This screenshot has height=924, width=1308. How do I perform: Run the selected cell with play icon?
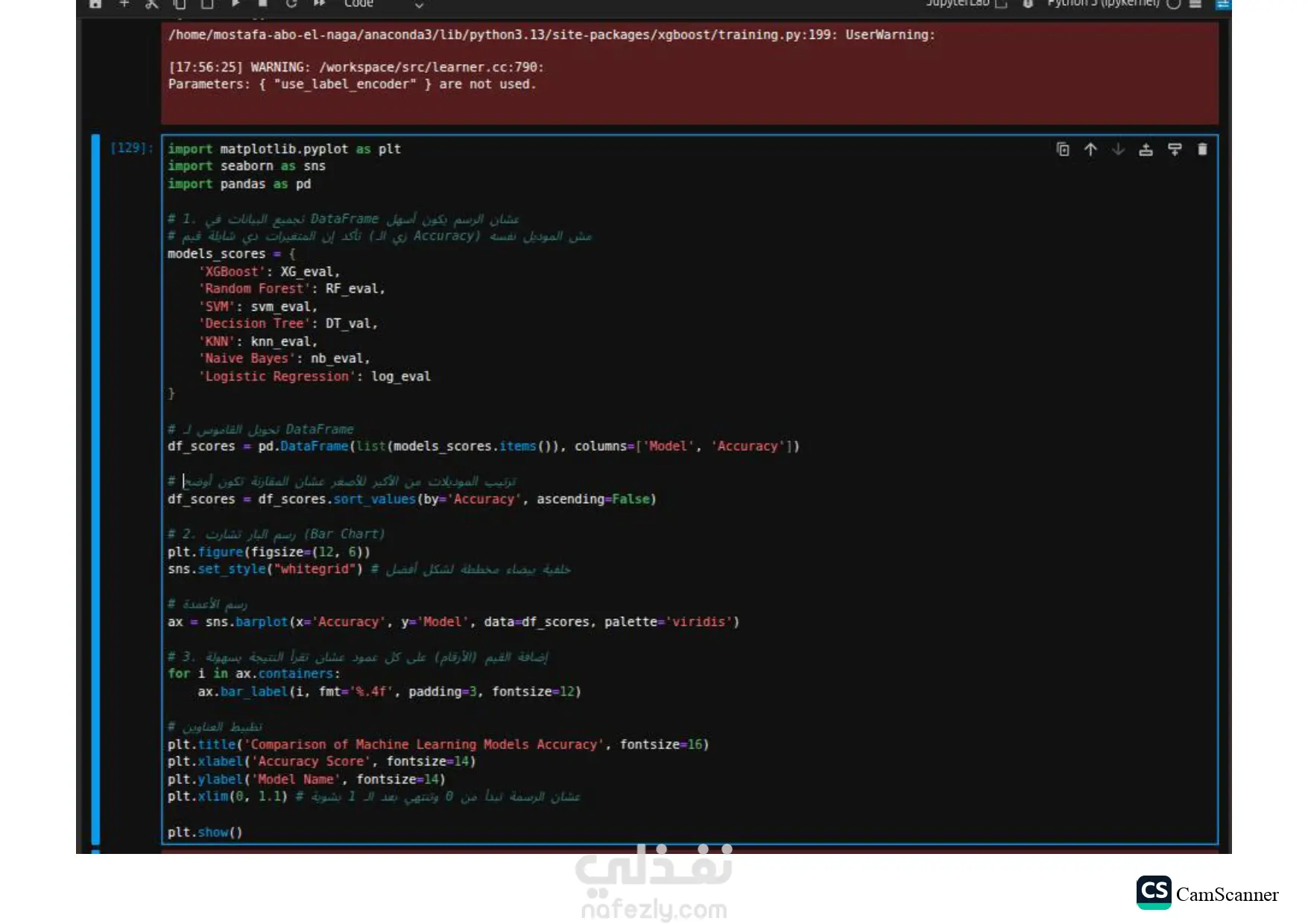[236, 4]
